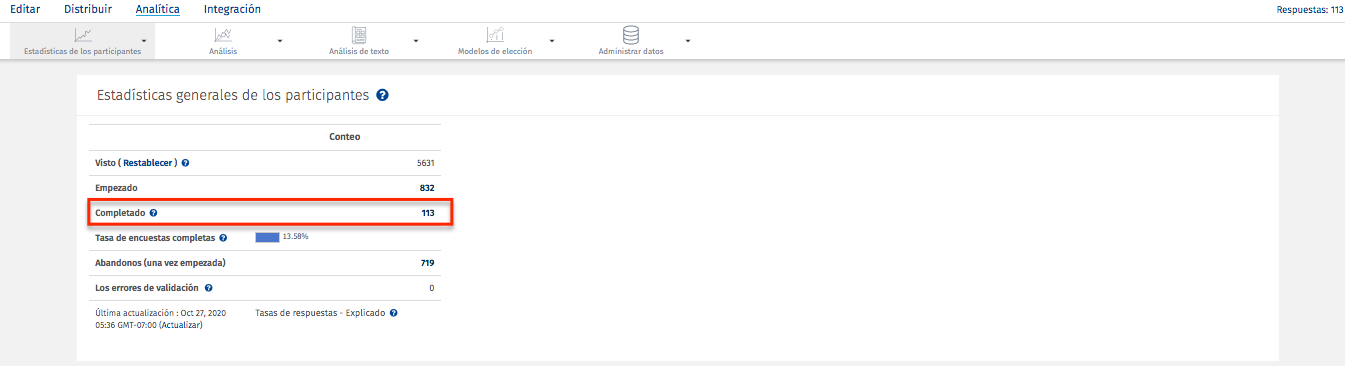This screenshot has height=366, width=1345.
Task: Expand the Estadísticas de los participantes dropdown arrow
Action: click(x=144, y=41)
